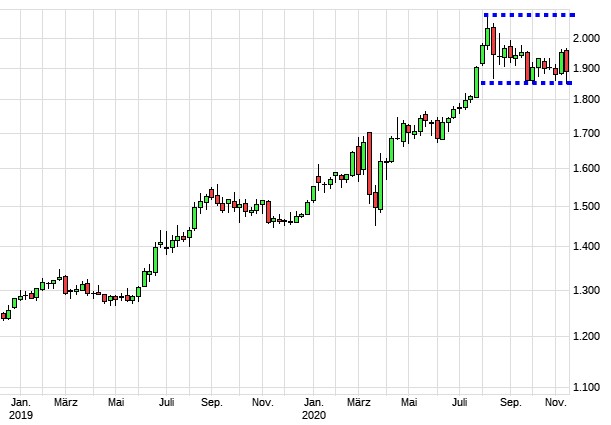Image resolution: width=611 pixels, height=425 pixels.
Task: Click the tall red candle in March 2020
Action: click(369, 163)
